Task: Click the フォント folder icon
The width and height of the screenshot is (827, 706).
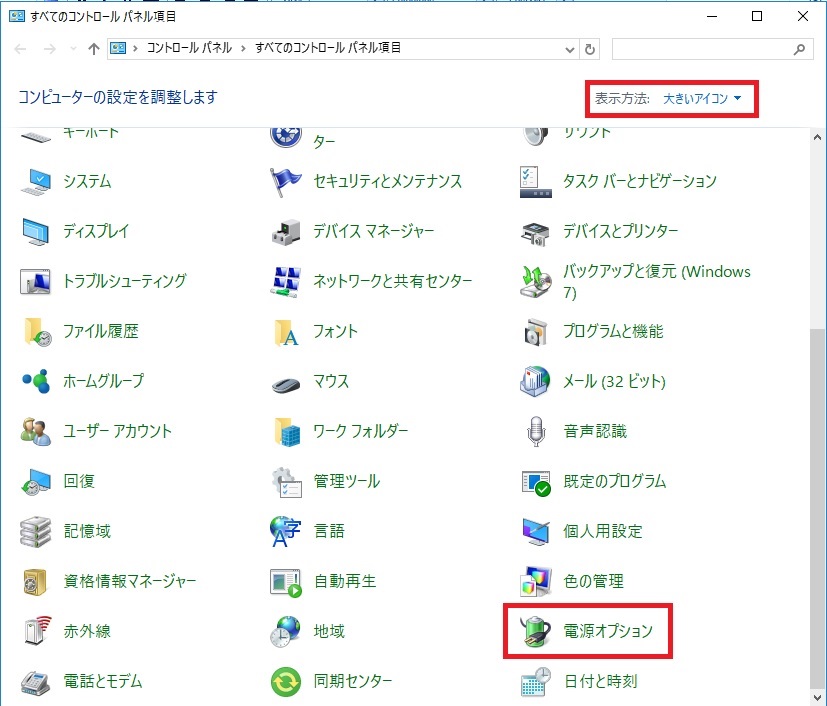Action: [x=286, y=332]
